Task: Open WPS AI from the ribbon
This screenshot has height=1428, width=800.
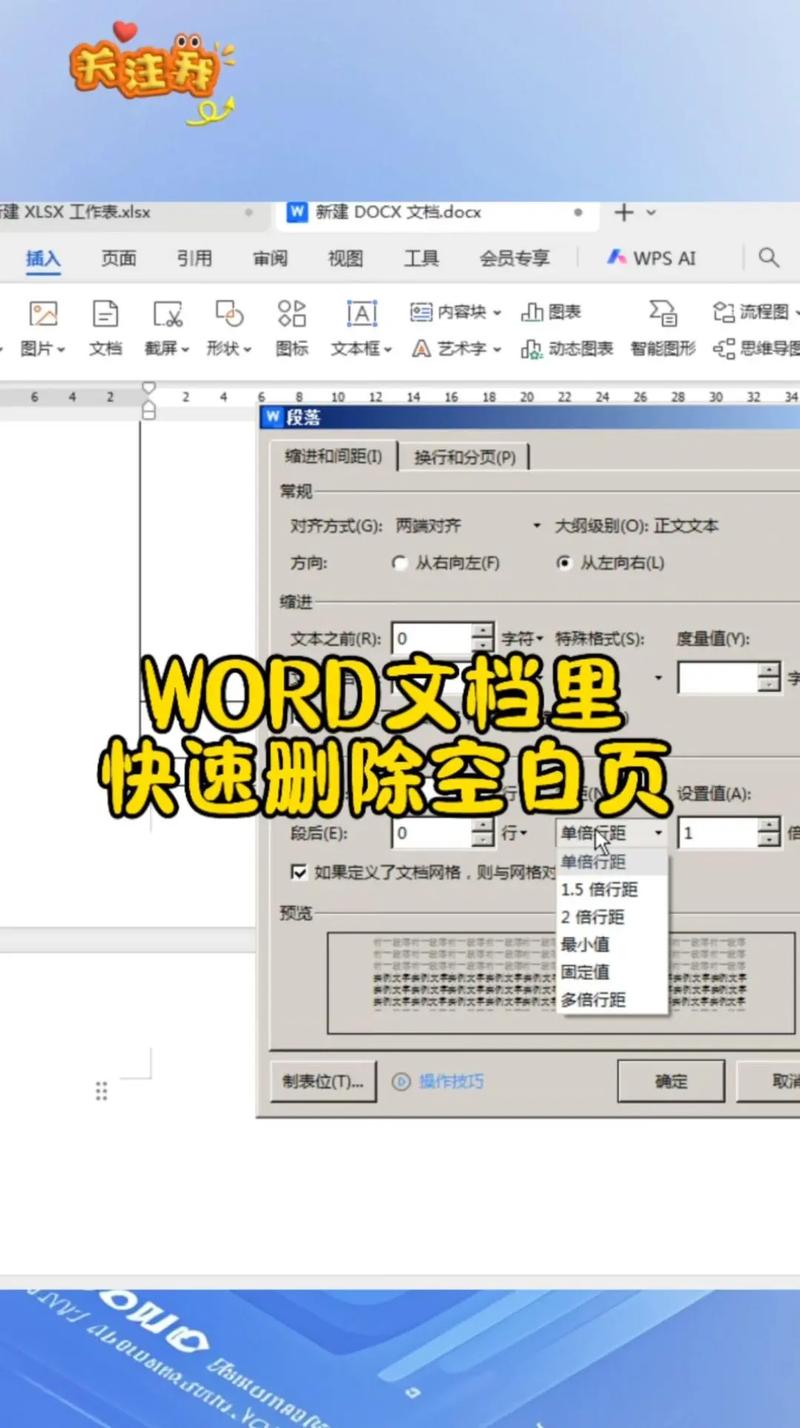Action: [x=651, y=258]
